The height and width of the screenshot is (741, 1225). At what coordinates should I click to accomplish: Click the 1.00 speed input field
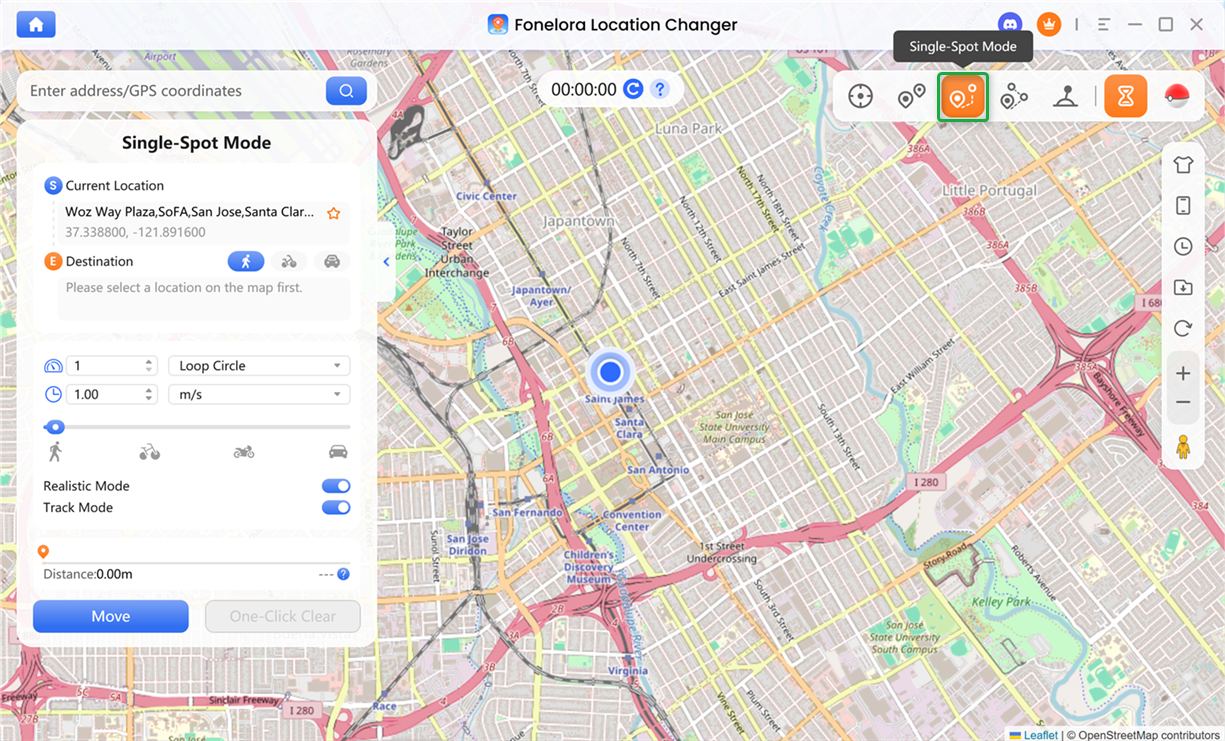(104, 395)
